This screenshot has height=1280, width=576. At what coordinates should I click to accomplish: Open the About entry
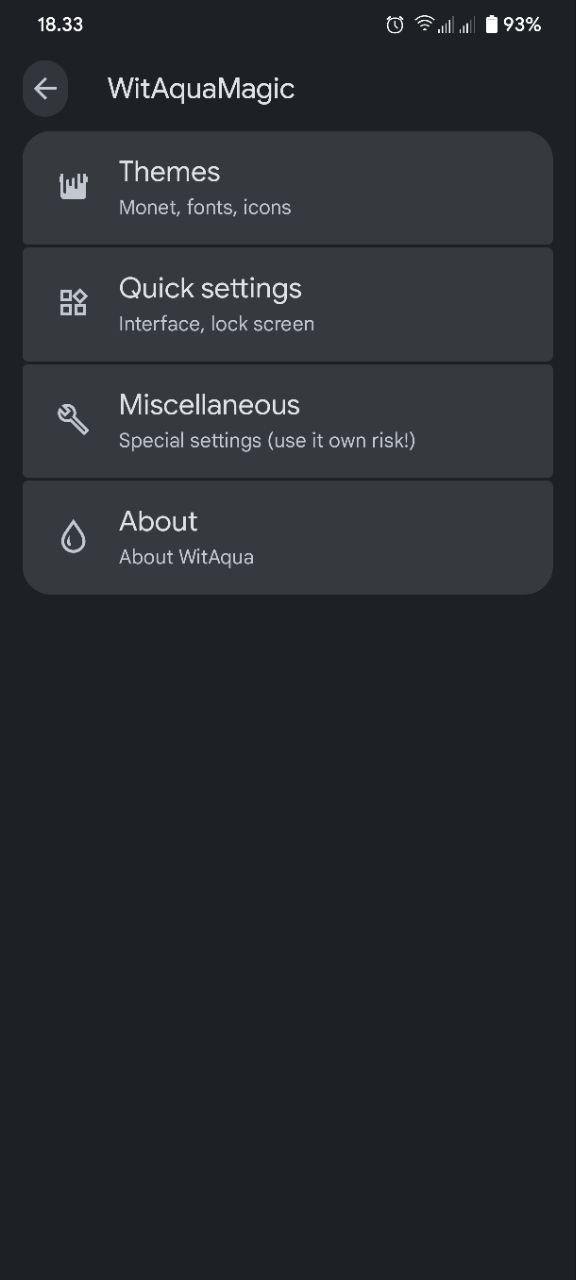(x=288, y=537)
